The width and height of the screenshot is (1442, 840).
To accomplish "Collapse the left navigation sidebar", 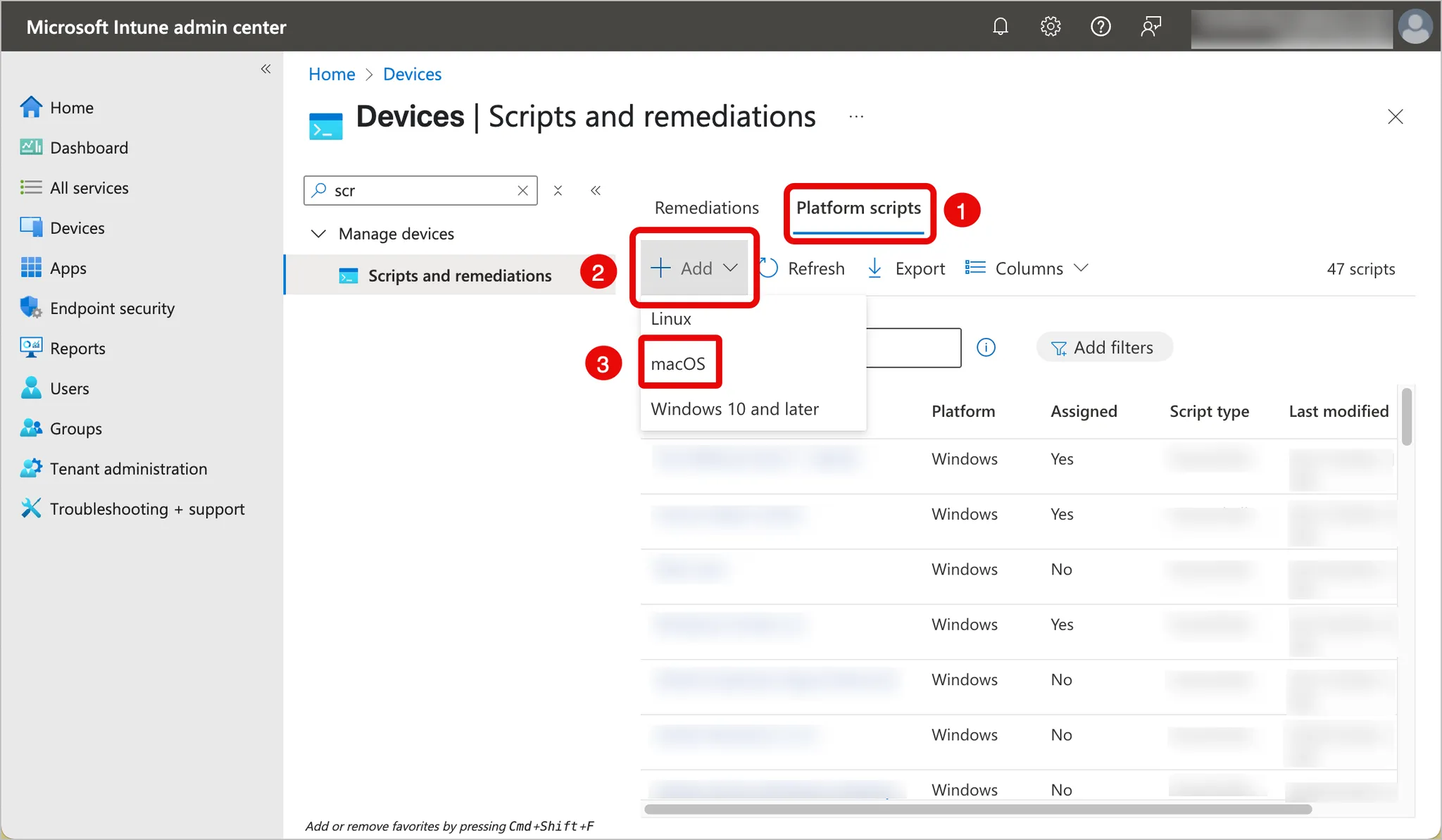I will 265,68.
